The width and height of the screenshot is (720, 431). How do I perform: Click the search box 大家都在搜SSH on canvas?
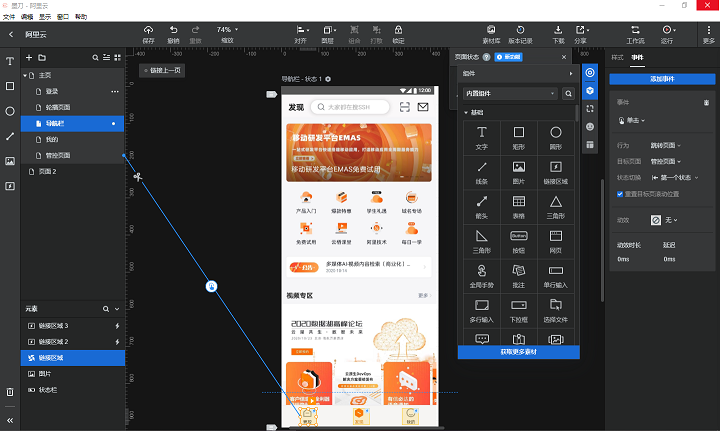pyautogui.click(x=350, y=107)
